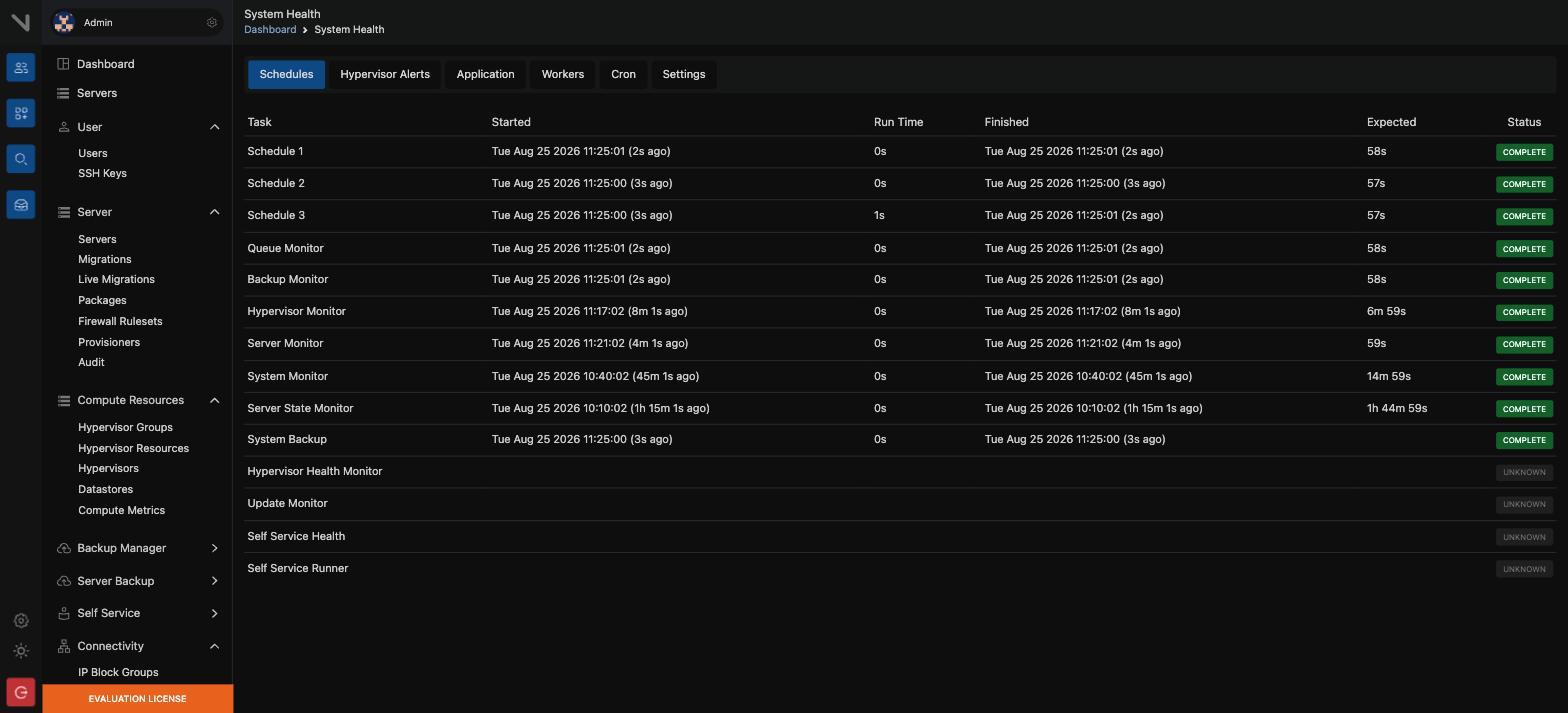The width and height of the screenshot is (1568, 713).
Task: Click the add-widget grid icon in left rail
Action: (21, 113)
